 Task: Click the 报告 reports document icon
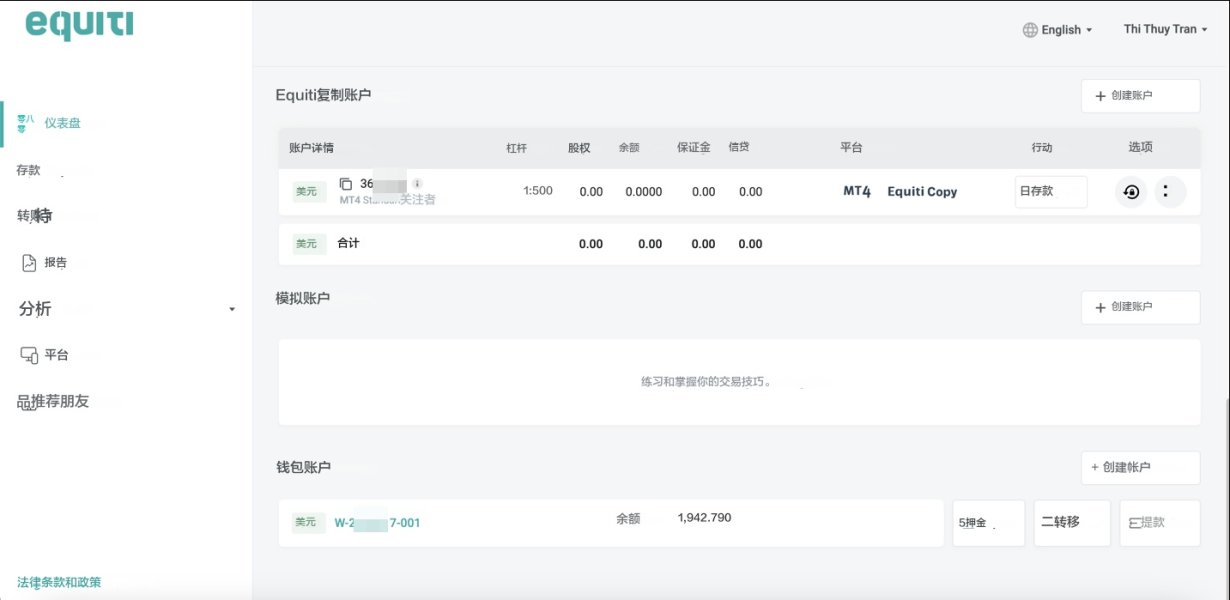click(29, 263)
